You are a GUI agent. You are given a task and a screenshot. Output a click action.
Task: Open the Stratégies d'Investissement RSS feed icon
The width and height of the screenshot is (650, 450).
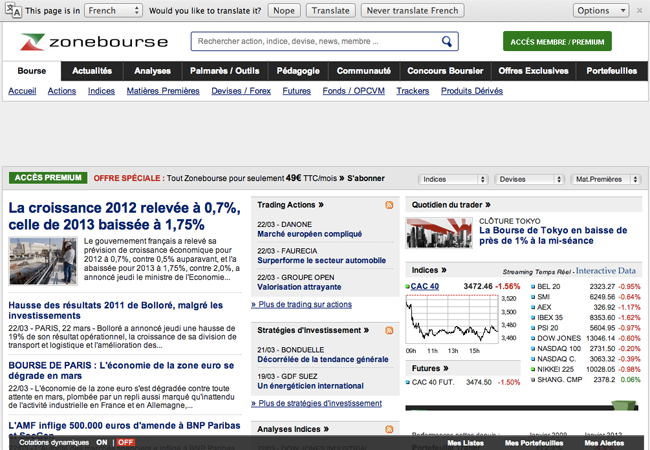[x=389, y=330]
